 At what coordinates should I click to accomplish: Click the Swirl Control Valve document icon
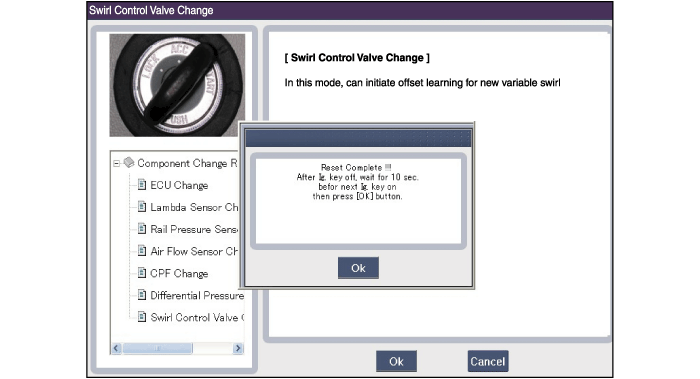coord(142,317)
